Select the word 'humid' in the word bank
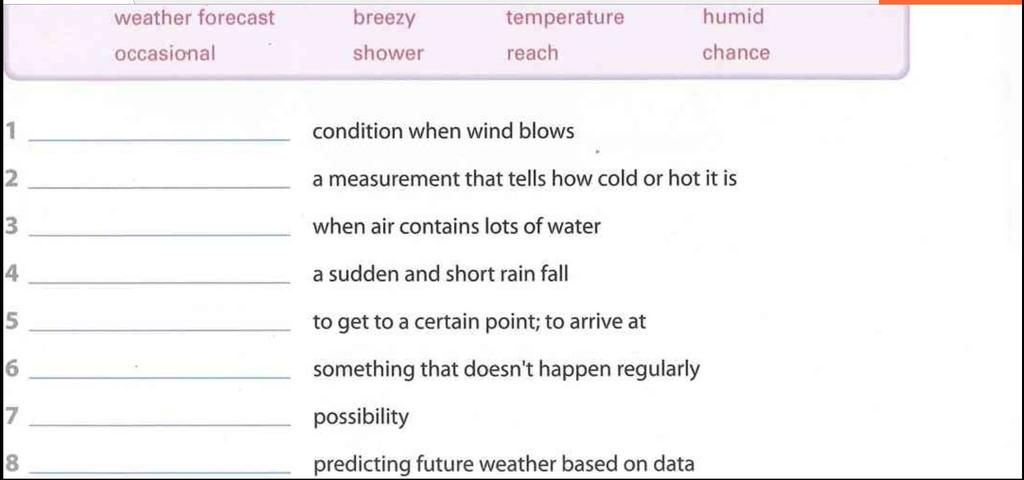The width and height of the screenshot is (1024, 480). pyautogui.click(x=733, y=17)
